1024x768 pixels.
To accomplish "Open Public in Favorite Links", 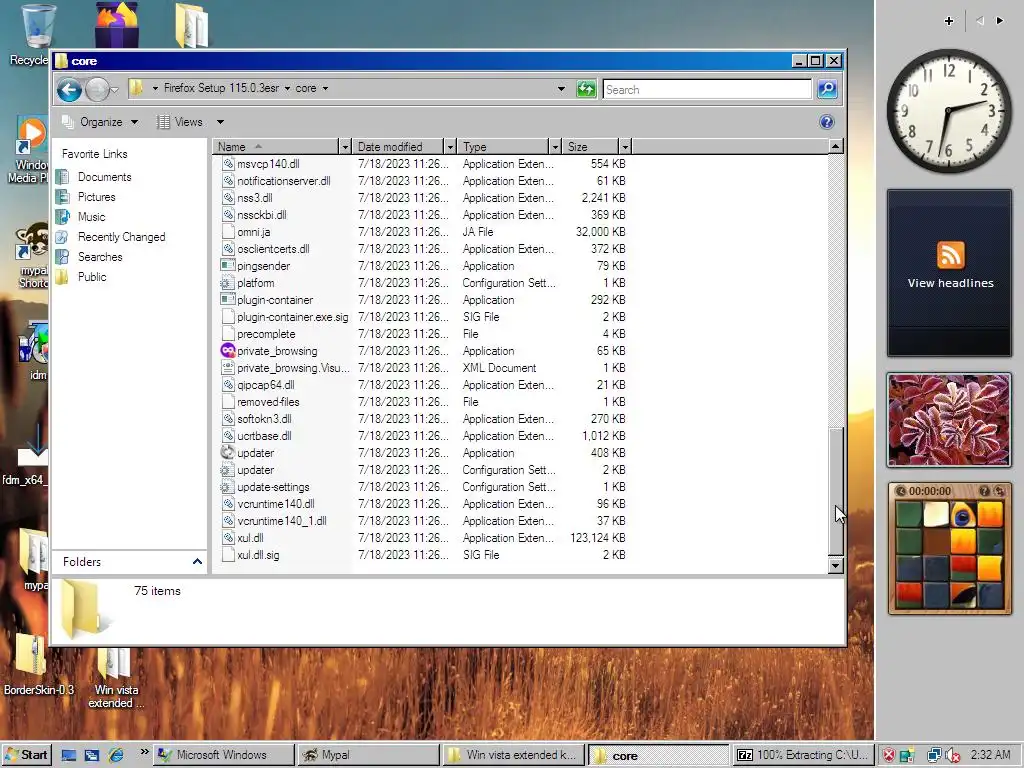I will pyautogui.click(x=92, y=277).
